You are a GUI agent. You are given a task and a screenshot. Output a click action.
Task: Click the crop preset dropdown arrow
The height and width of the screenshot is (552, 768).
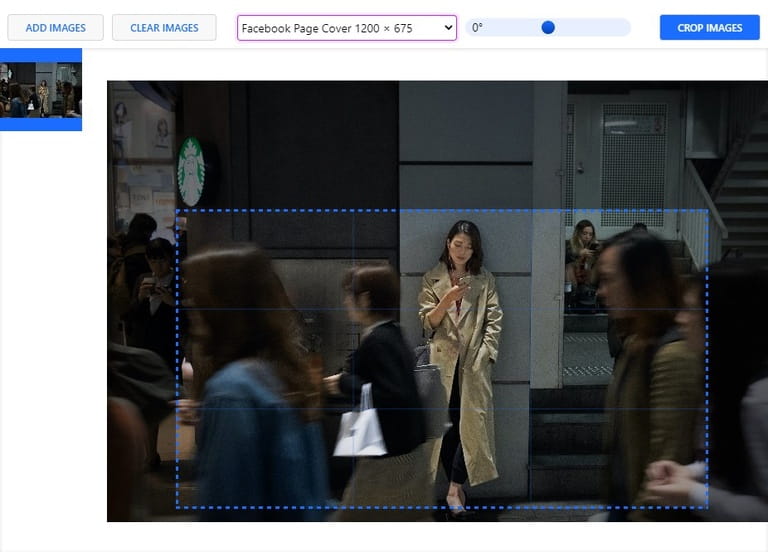(447, 28)
